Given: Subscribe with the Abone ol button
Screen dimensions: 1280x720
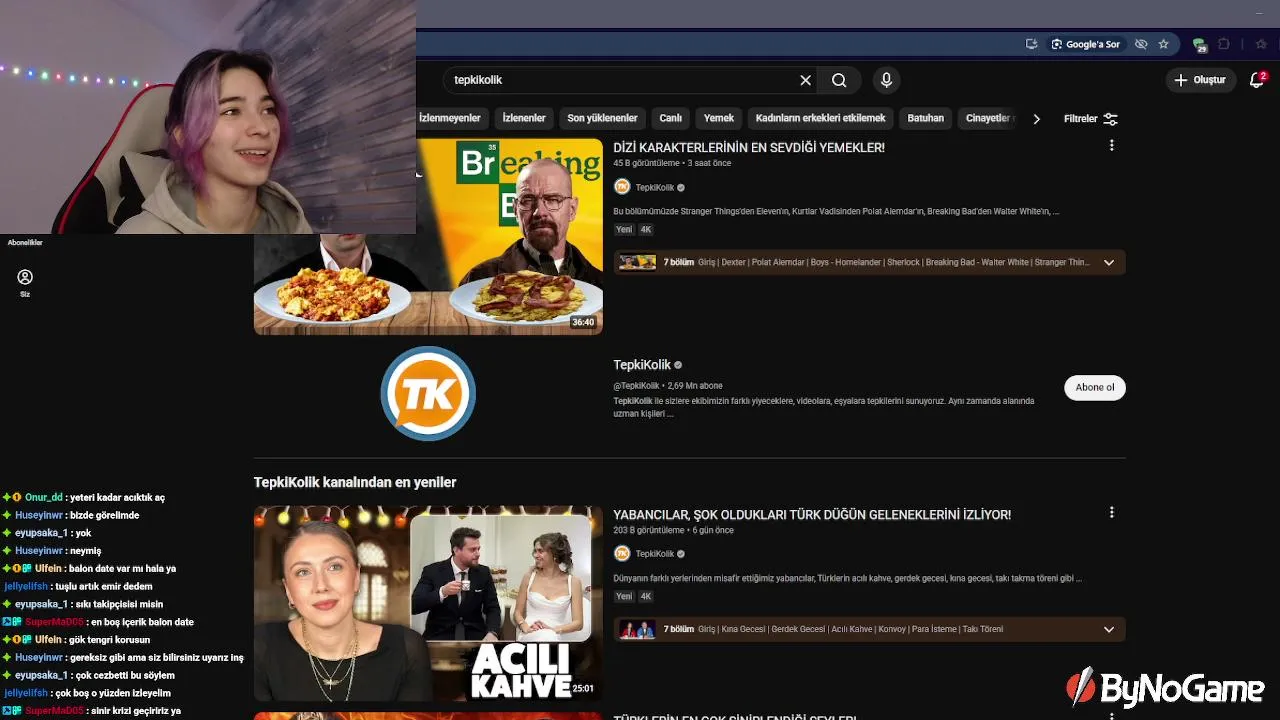Looking at the screenshot, I should pyautogui.click(x=1095, y=387).
